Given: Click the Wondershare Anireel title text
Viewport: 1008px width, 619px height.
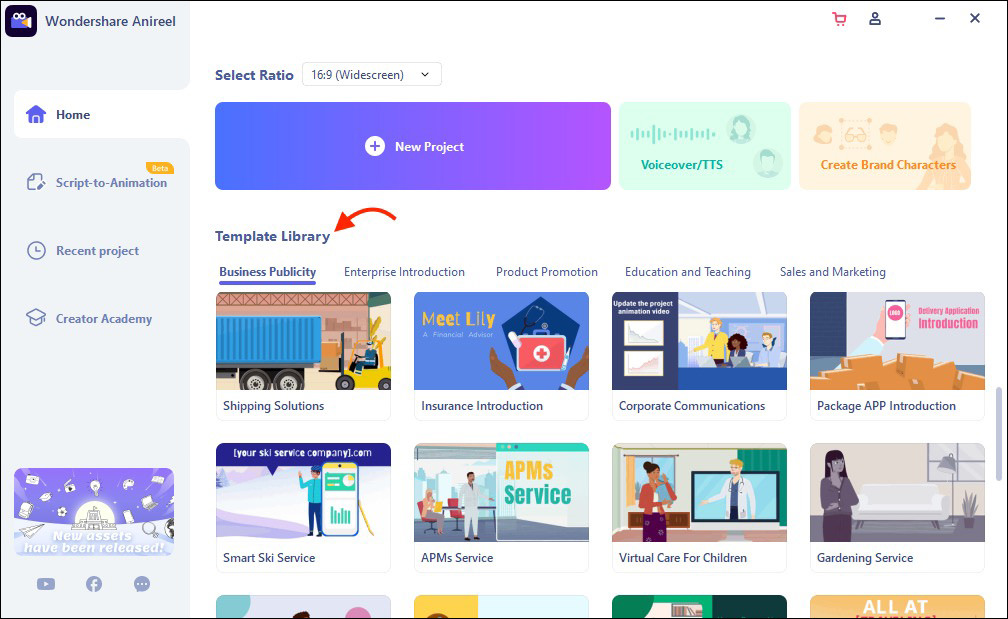Looking at the screenshot, I should click(x=111, y=21).
